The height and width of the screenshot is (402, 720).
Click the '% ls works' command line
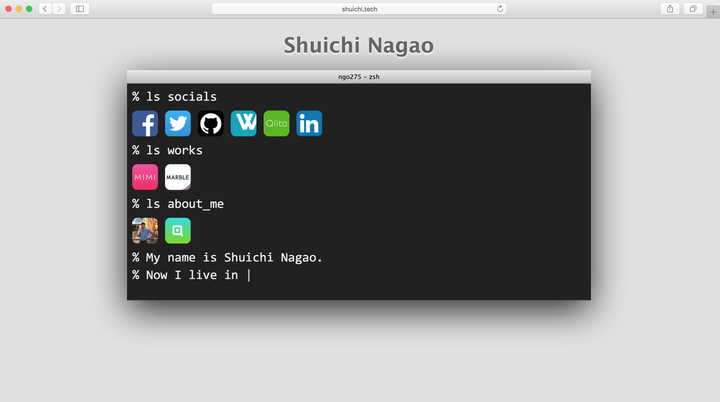(x=167, y=150)
